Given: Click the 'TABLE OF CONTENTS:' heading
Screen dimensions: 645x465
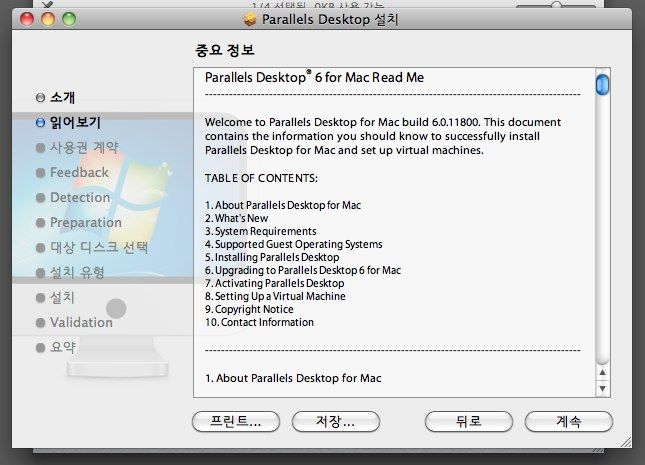Looking at the screenshot, I should (261, 178).
